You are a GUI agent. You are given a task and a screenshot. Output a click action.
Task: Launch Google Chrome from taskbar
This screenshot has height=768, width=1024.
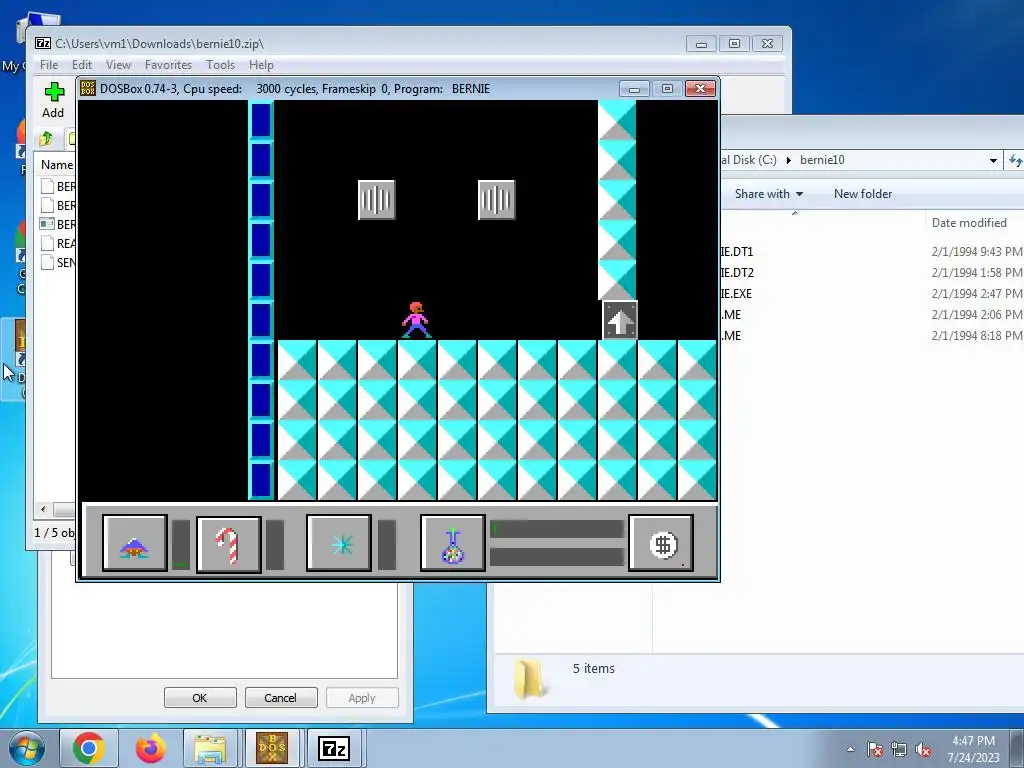click(89, 748)
